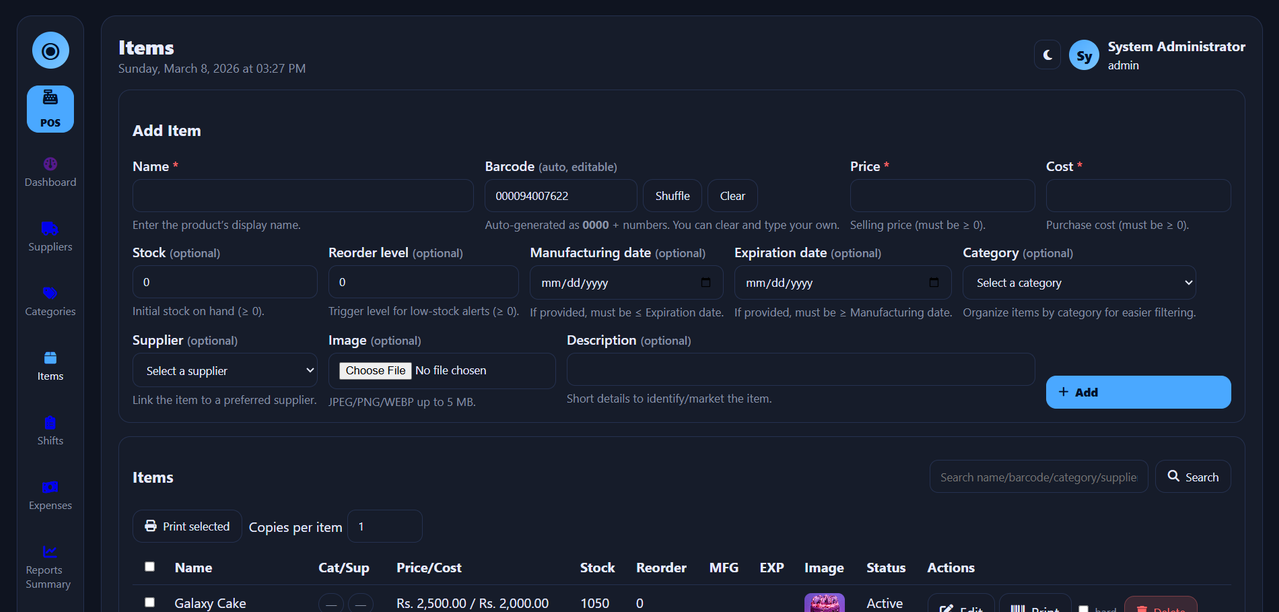Focus Copies per item field
Image resolution: width=1279 pixels, height=612 pixels.
point(385,526)
